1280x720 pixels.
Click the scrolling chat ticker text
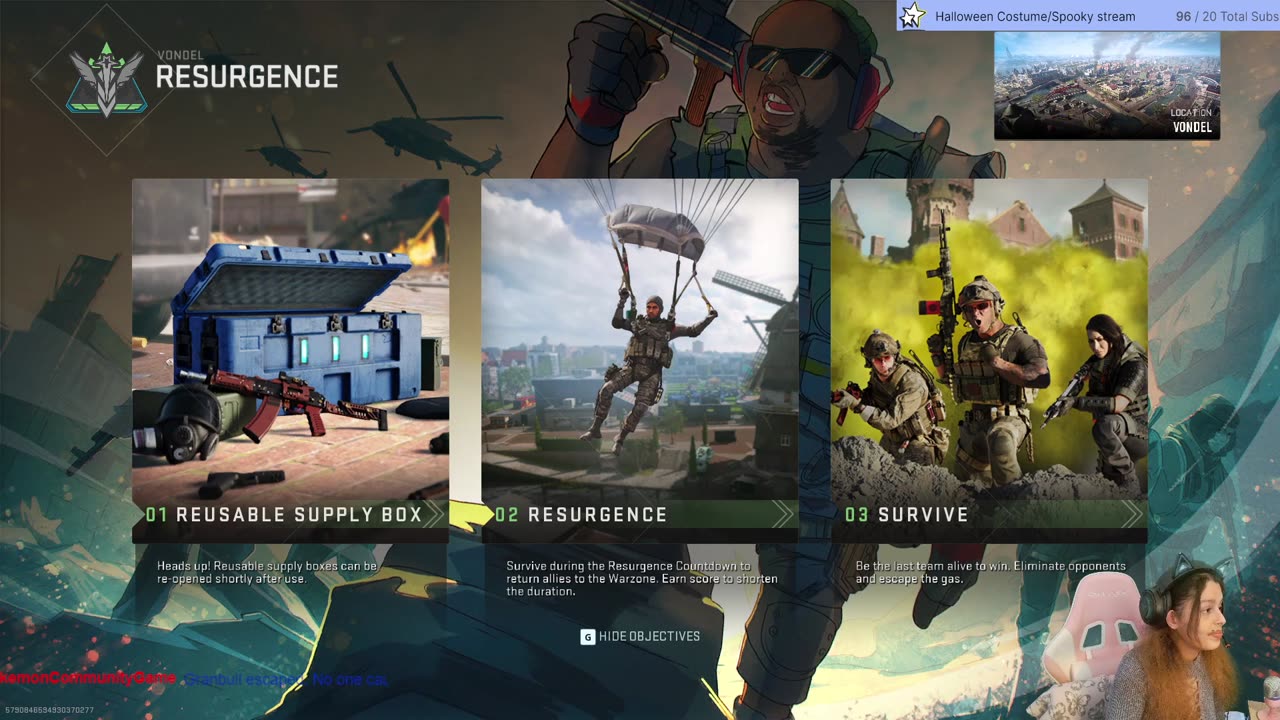point(194,679)
